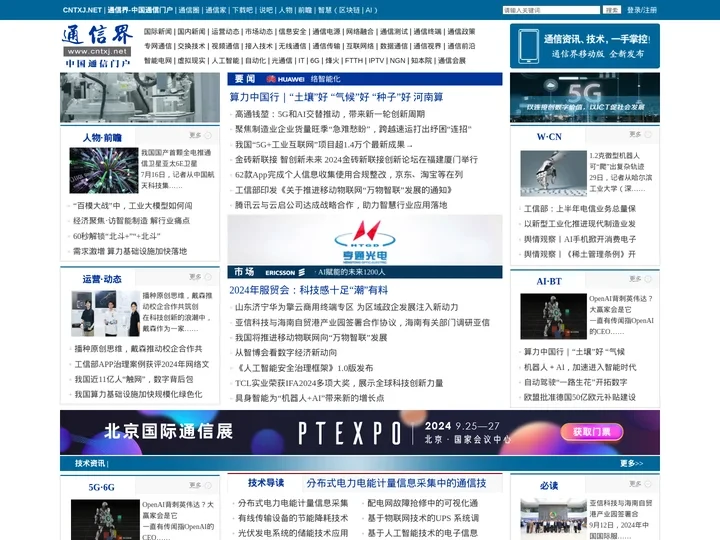Image resolution: width=720 pixels, height=540 pixels.
Task: Open 我国近11亿人"触网" article
Action: [x=134, y=379]
